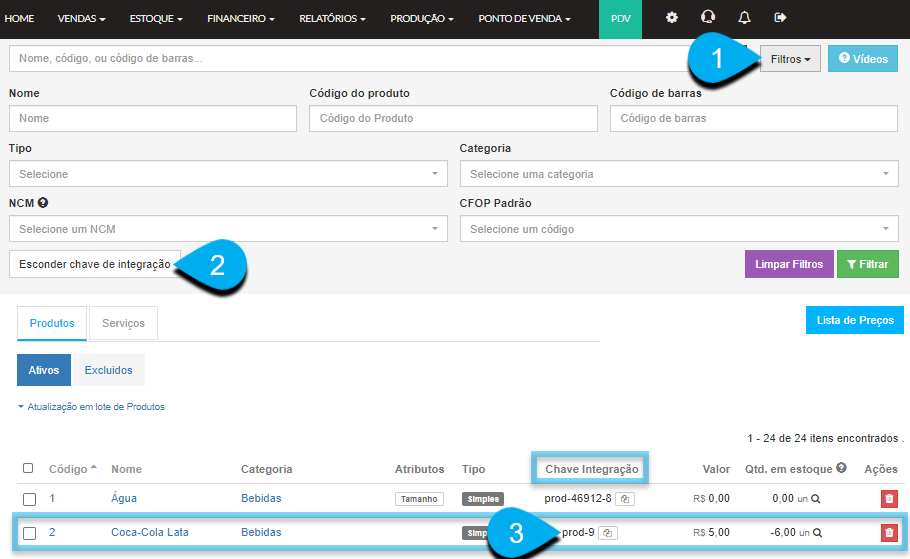Check the checkbox for the Coca-Cola Lata row
This screenshot has width=910, height=559.
(30, 533)
